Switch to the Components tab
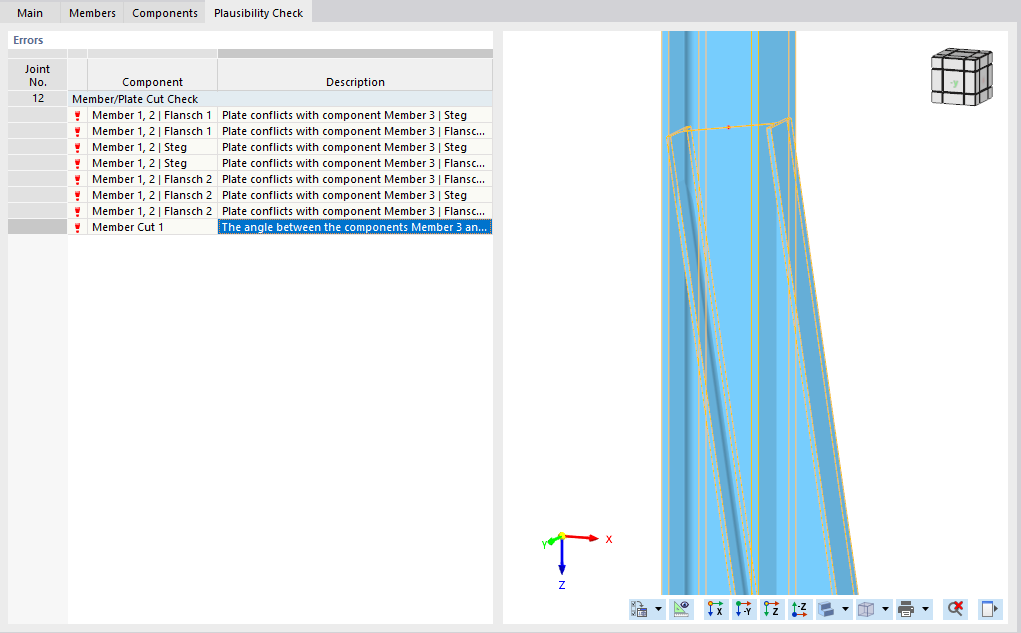This screenshot has width=1021, height=633. coord(164,12)
